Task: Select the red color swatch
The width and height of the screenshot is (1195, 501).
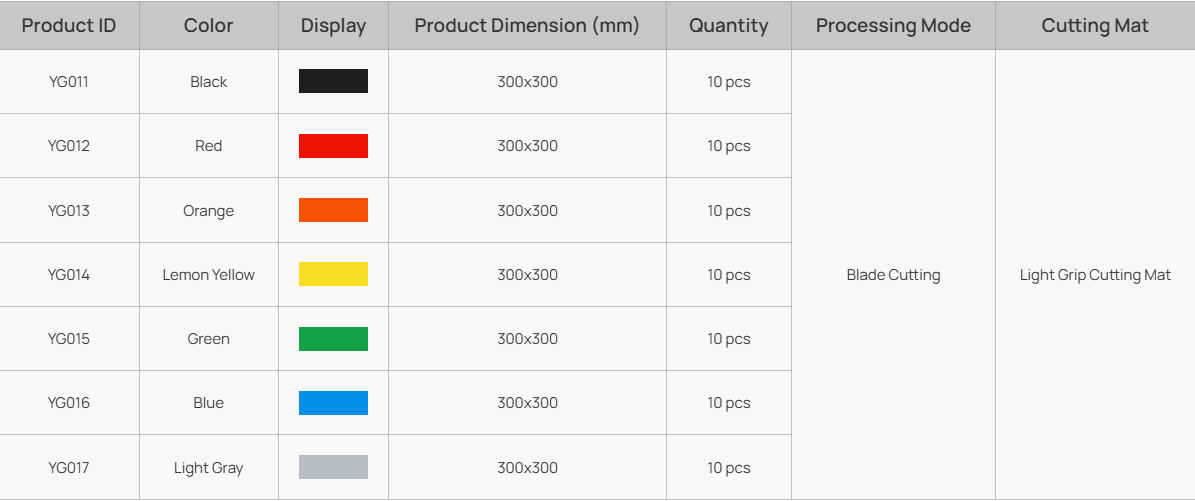Action: [333, 146]
